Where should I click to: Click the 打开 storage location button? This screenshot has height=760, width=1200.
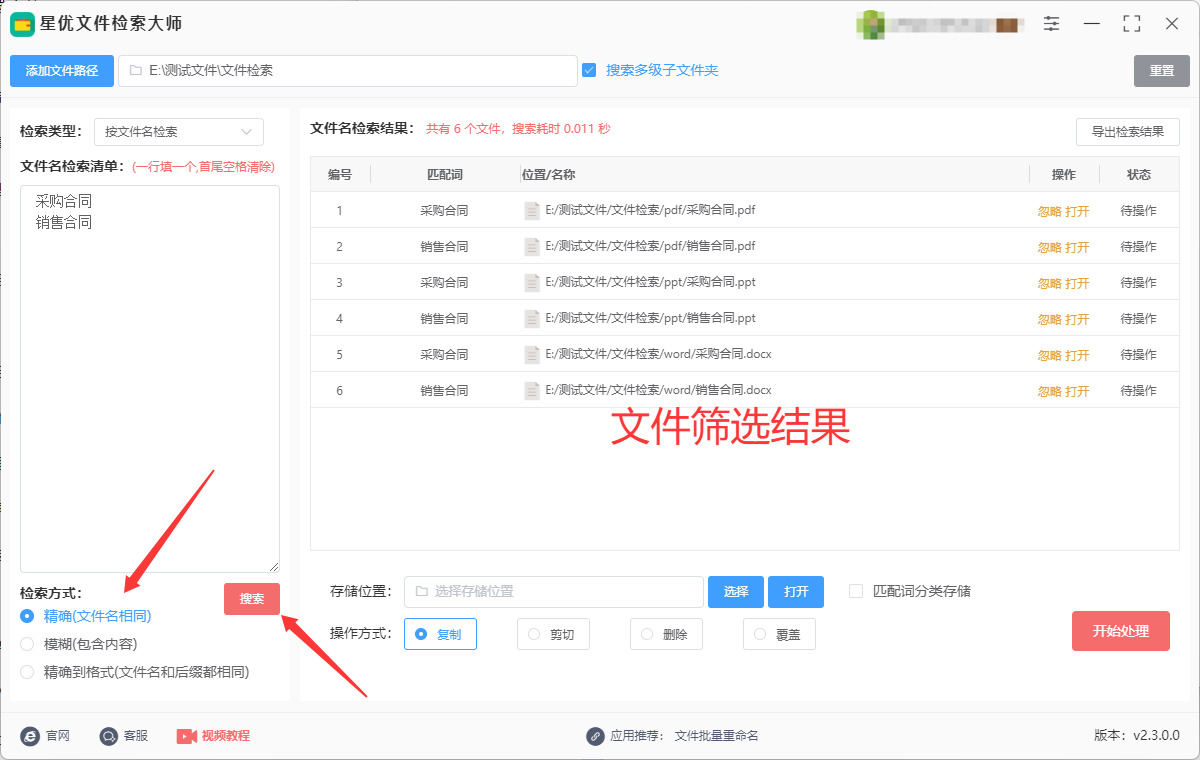coord(796,592)
